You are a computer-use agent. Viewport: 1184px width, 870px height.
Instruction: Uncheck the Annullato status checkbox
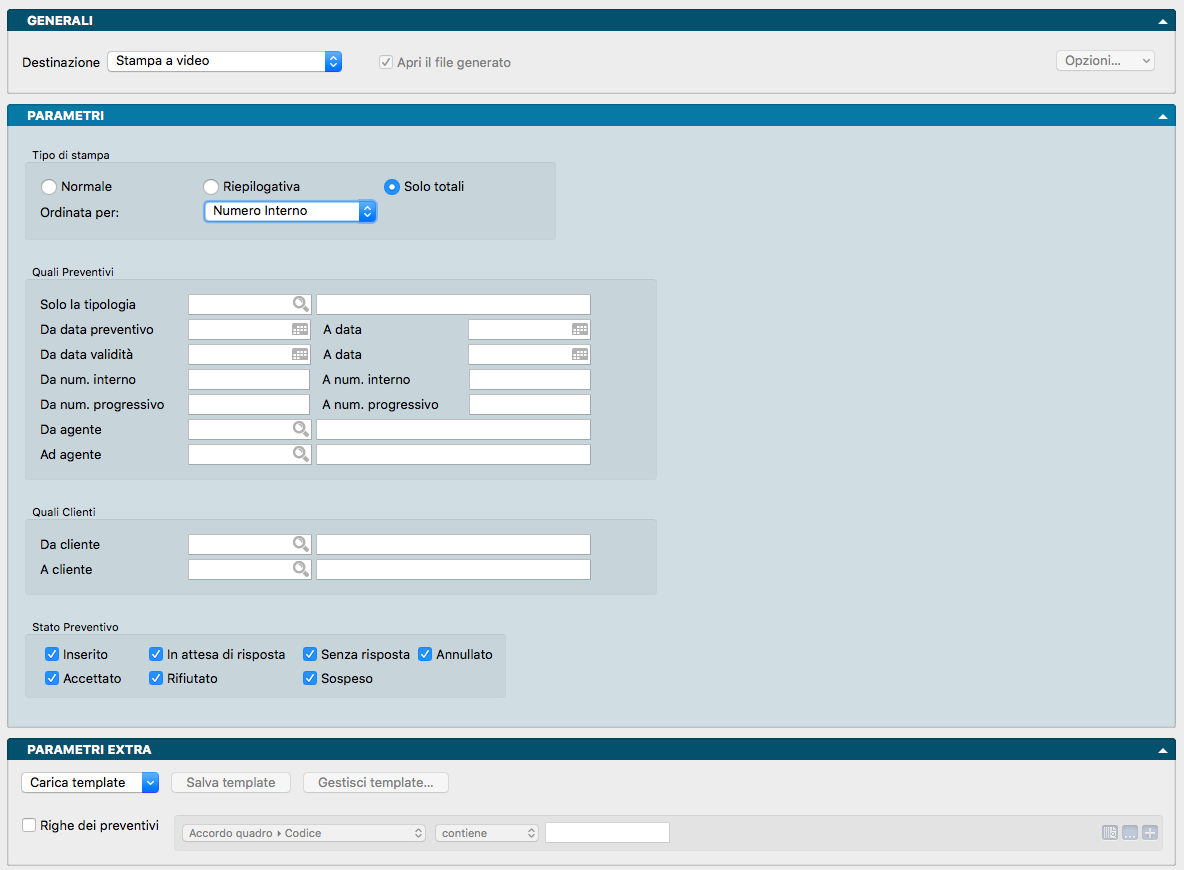pos(426,655)
